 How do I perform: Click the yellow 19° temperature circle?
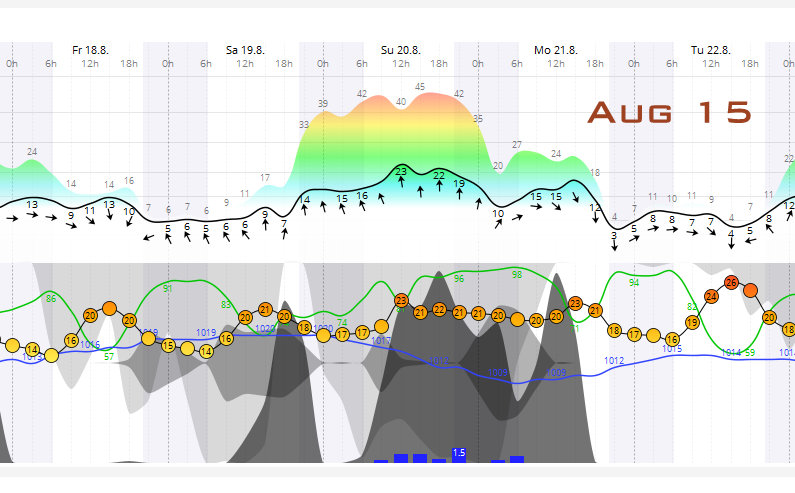coord(692,322)
